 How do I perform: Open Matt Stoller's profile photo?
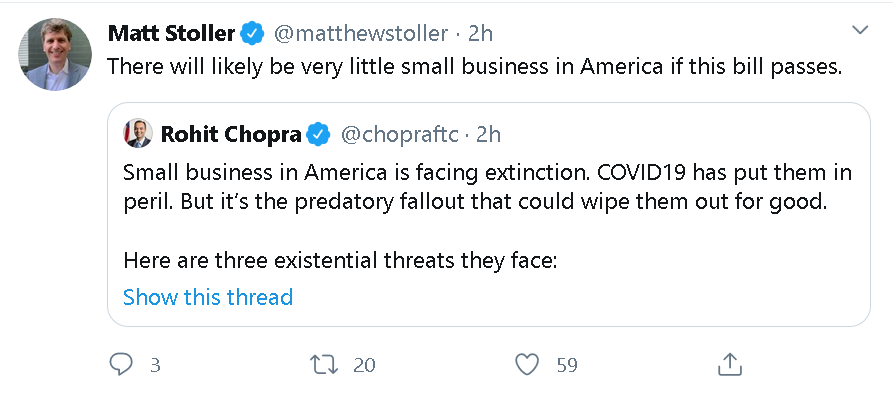[x=55, y=55]
